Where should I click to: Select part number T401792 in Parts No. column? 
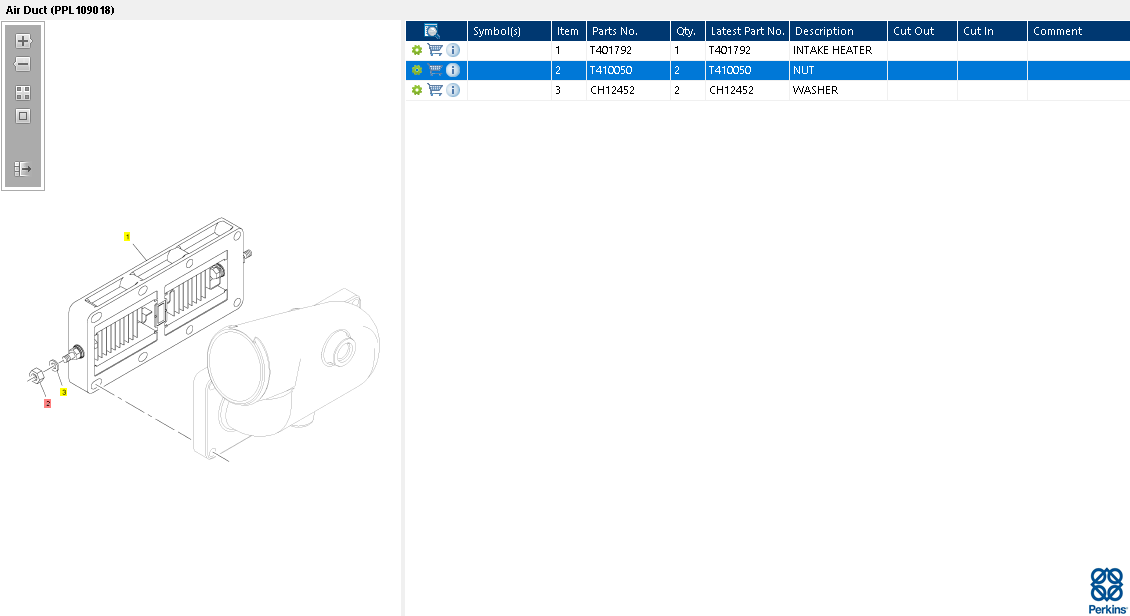click(610, 50)
